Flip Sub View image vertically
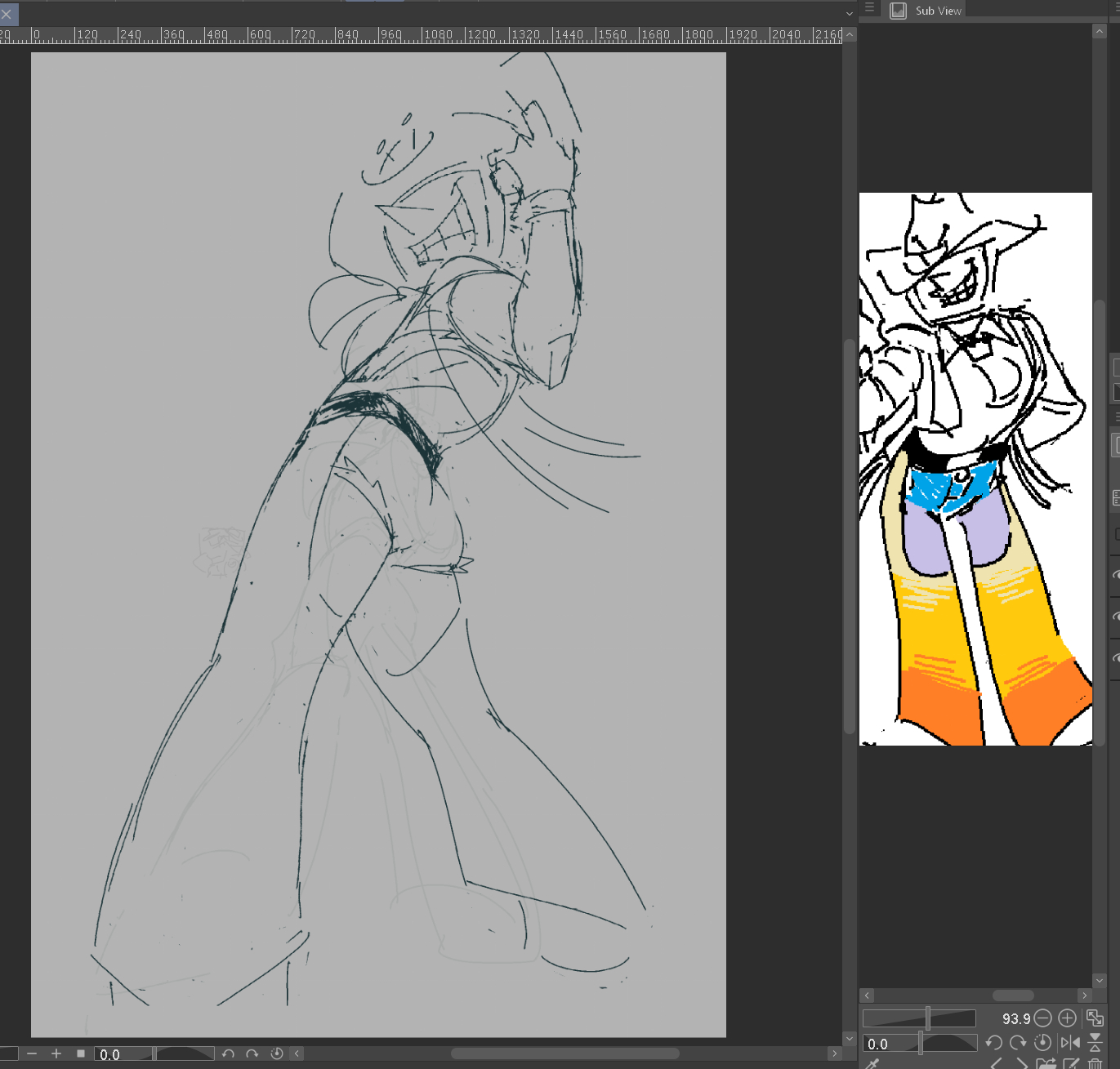 tap(1095, 1043)
